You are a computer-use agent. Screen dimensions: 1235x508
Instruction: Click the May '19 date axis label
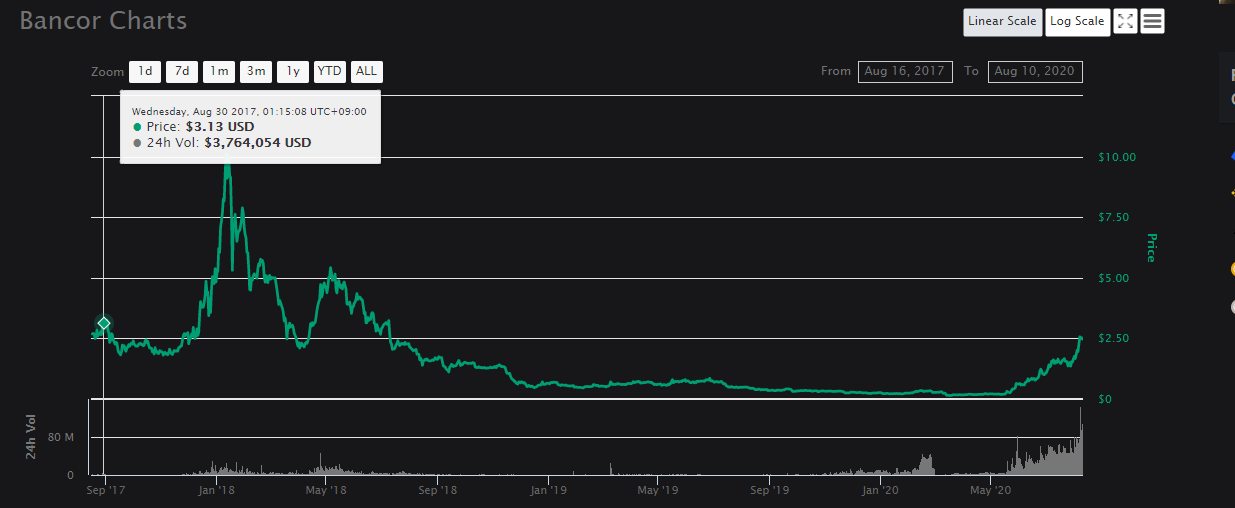(x=658, y=490)
